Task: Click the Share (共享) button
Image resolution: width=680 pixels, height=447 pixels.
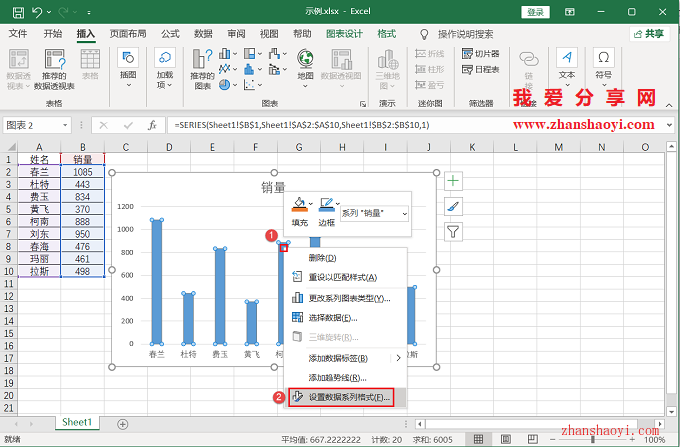Action: pos(649,34)
